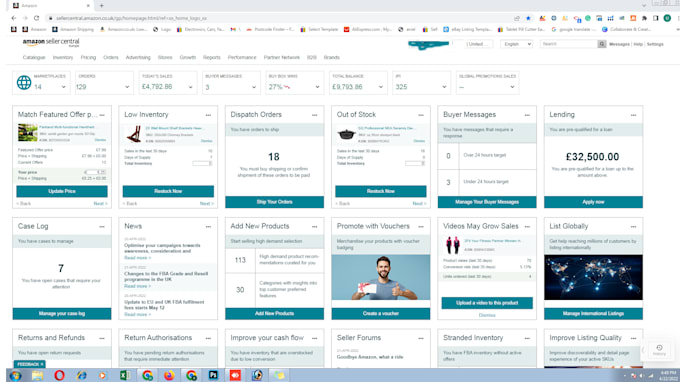Click Restock Now in Low Inventory card
This screenshot has width=680, height=382.
(x=168, y=191)
